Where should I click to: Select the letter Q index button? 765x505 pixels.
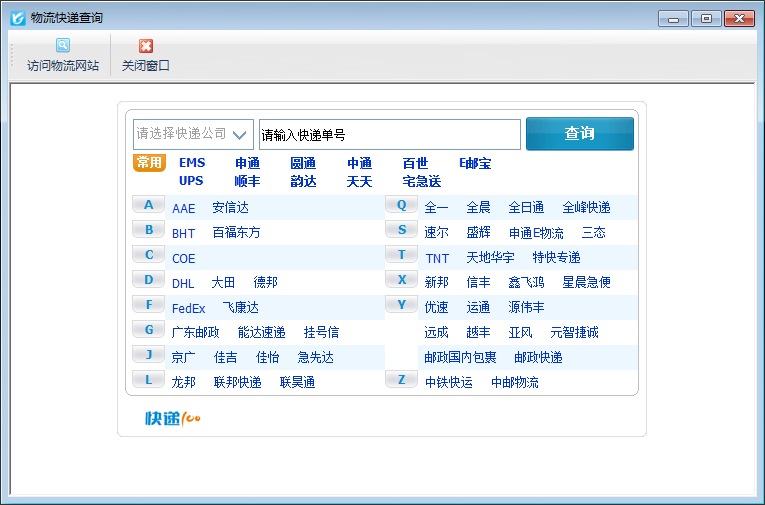click(x=401, y=205)
